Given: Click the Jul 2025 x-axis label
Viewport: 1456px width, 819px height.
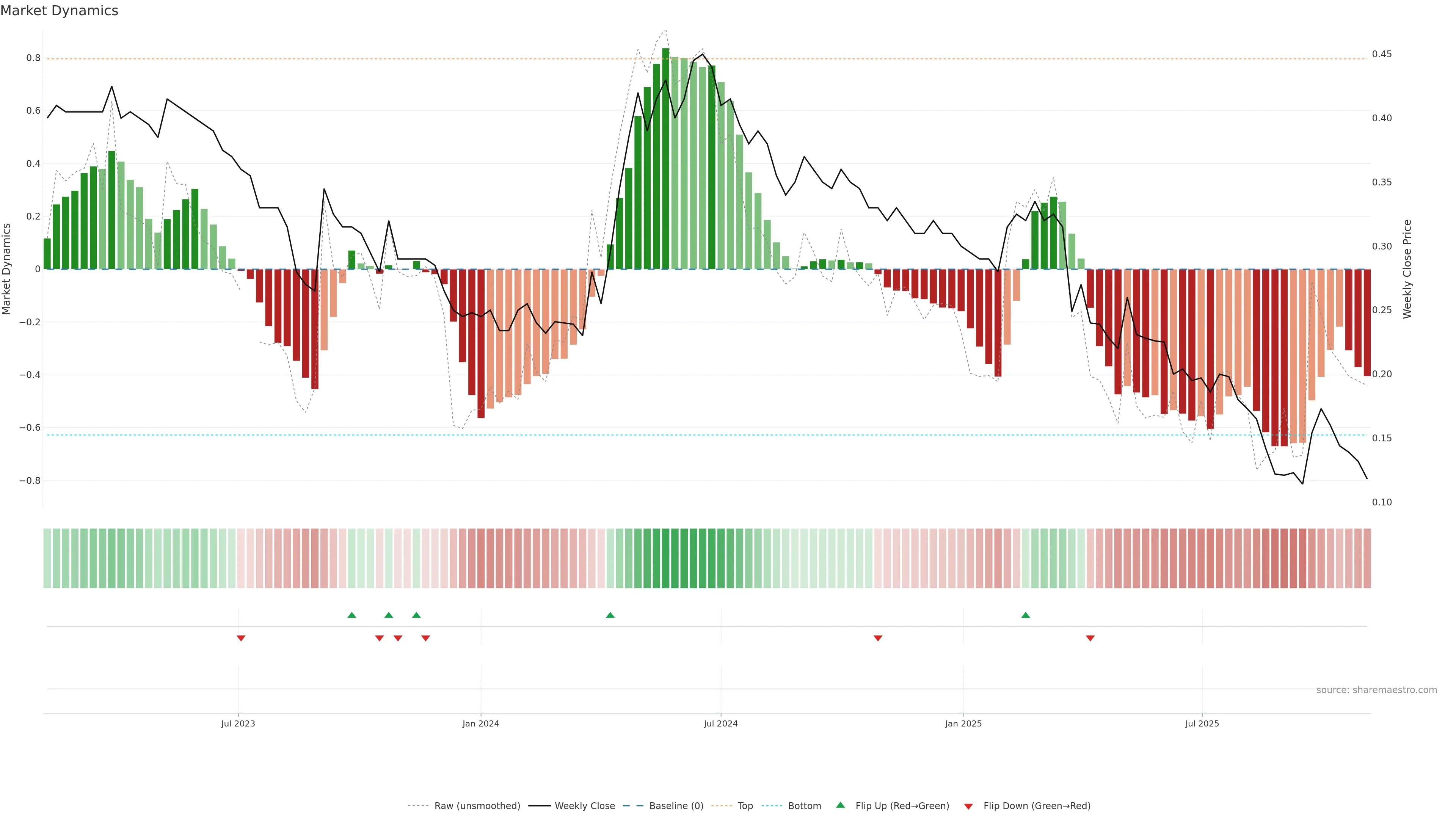Looking at the screenshot, I should click(x=1202, y=723).
